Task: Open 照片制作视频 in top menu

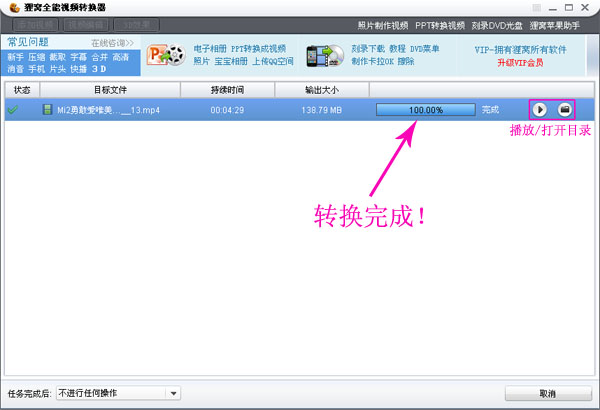Action: (383, 26)
